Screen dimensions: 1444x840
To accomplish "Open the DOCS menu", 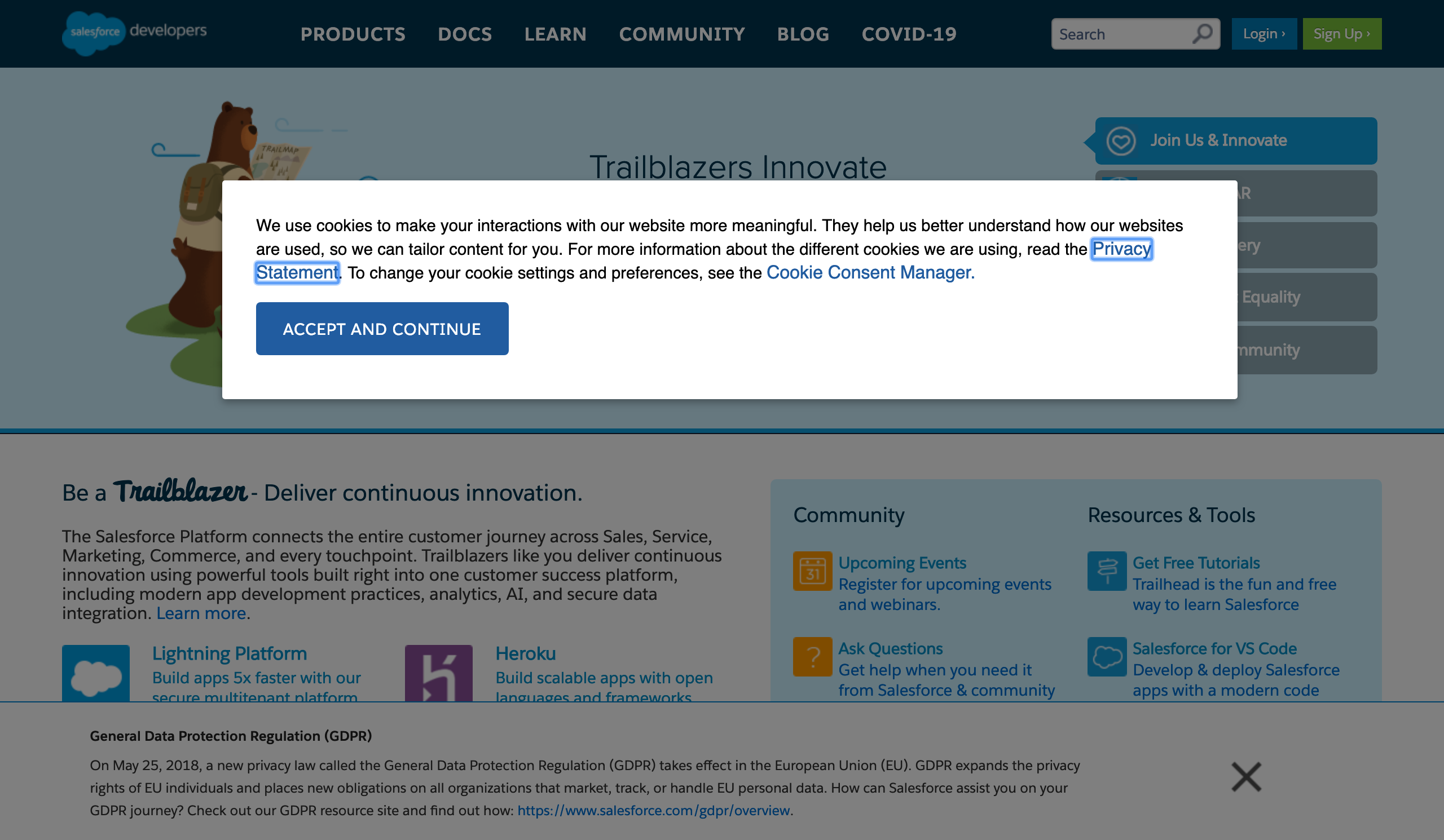I will click(465, 34).
